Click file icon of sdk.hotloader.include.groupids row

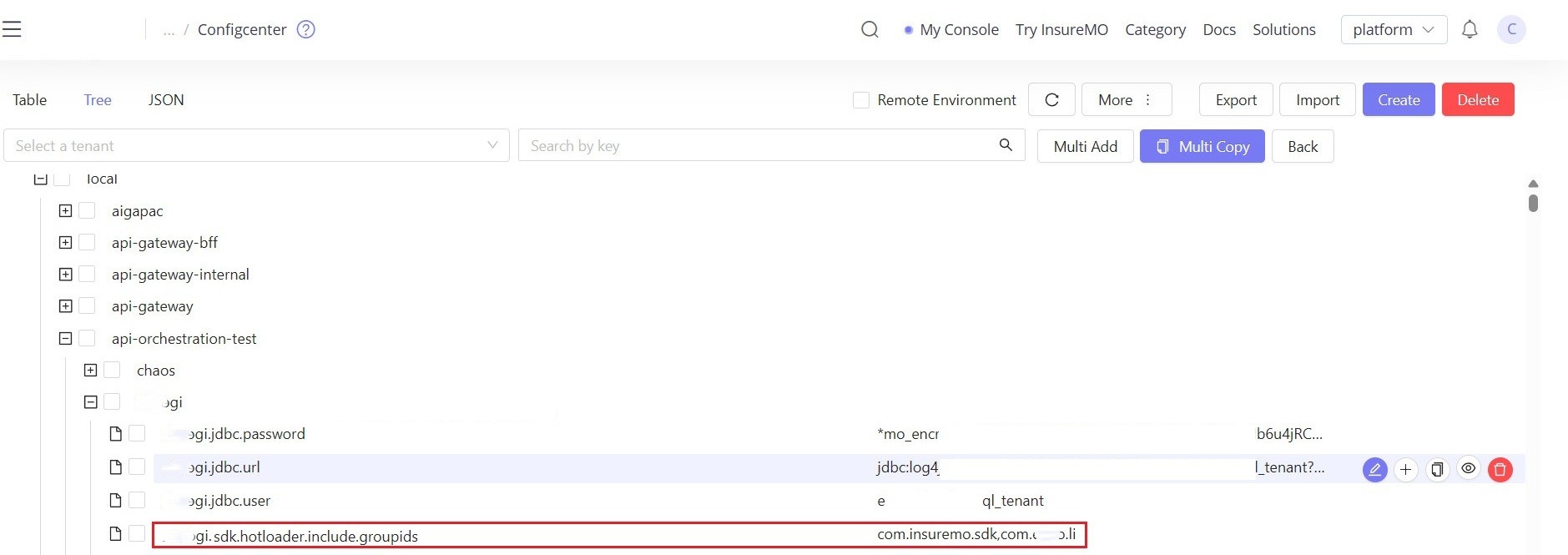point(116,533)
